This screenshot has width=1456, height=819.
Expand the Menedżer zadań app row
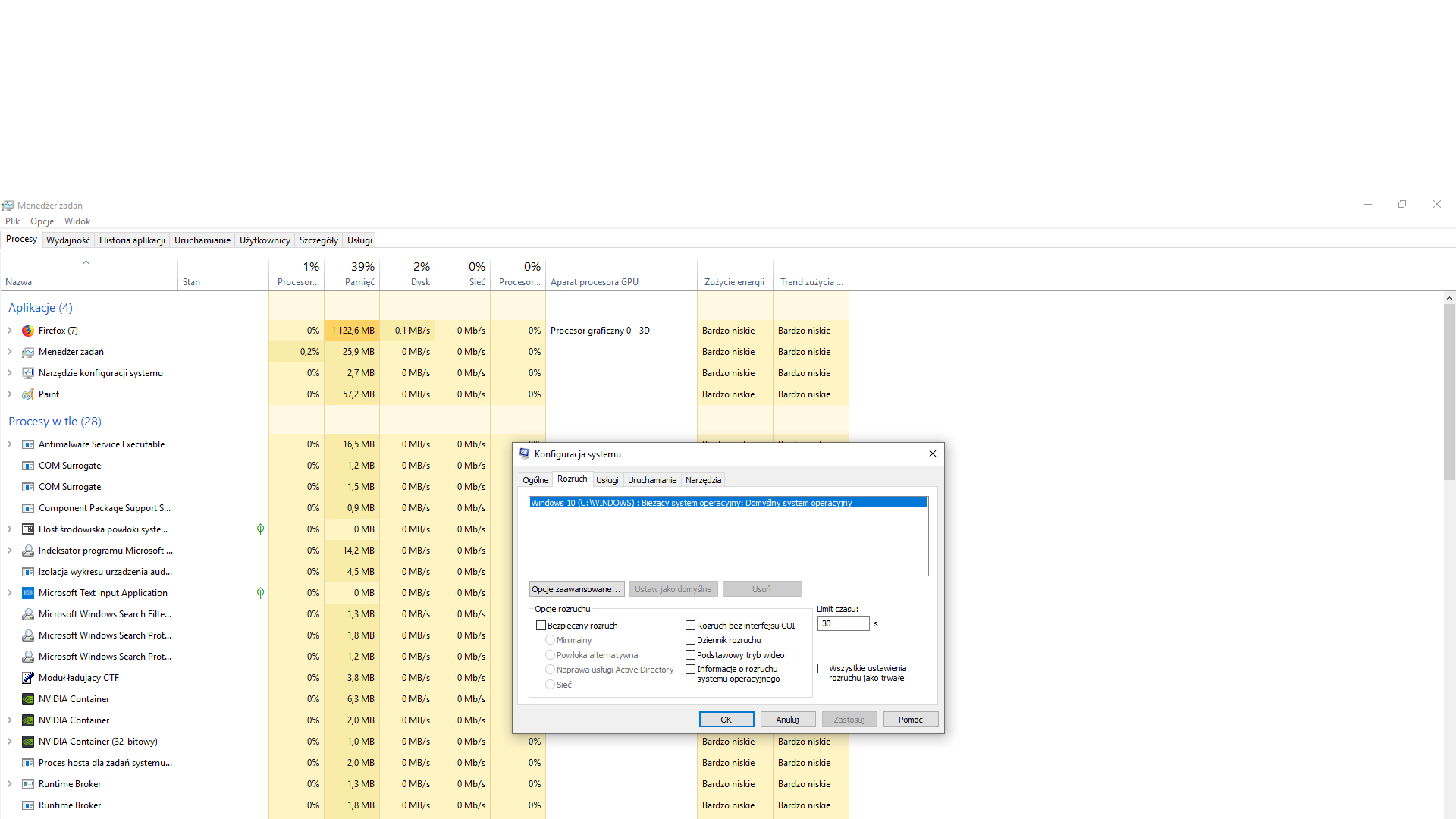9,352
